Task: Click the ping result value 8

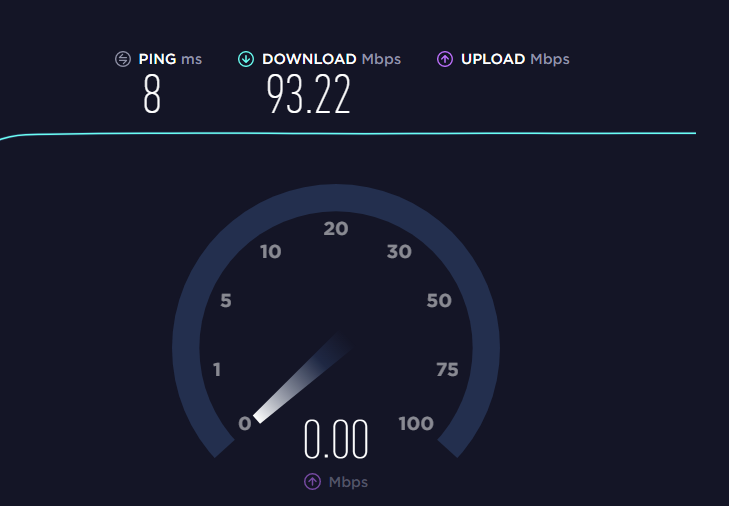Action: [152, 94]
